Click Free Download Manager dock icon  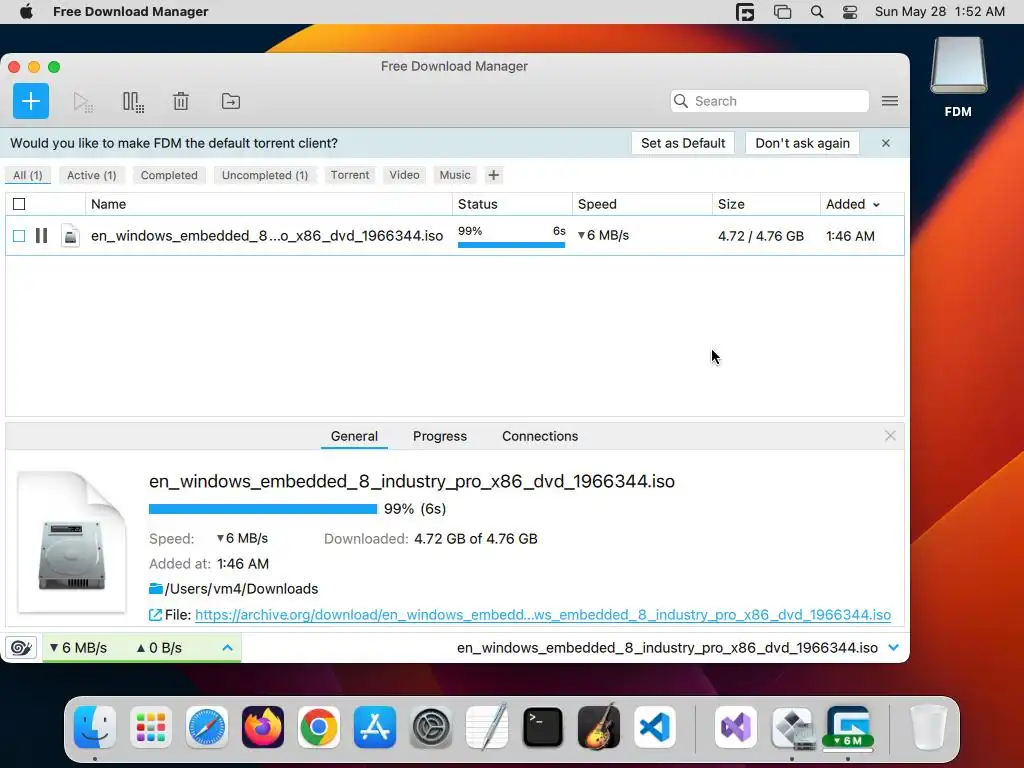pos(848,727)
